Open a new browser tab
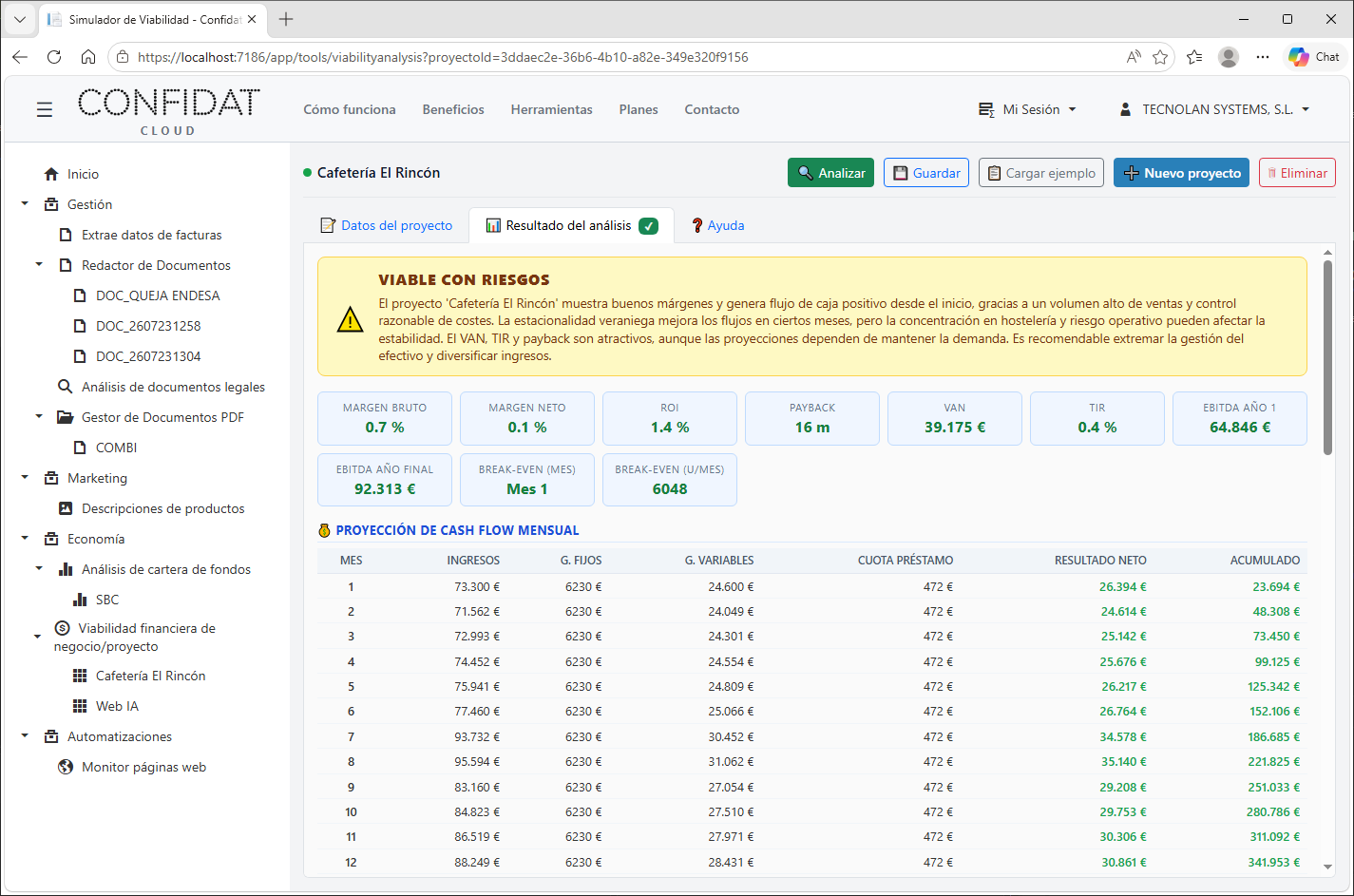The height and width of the screenshot is (896, 1354). 286,19
